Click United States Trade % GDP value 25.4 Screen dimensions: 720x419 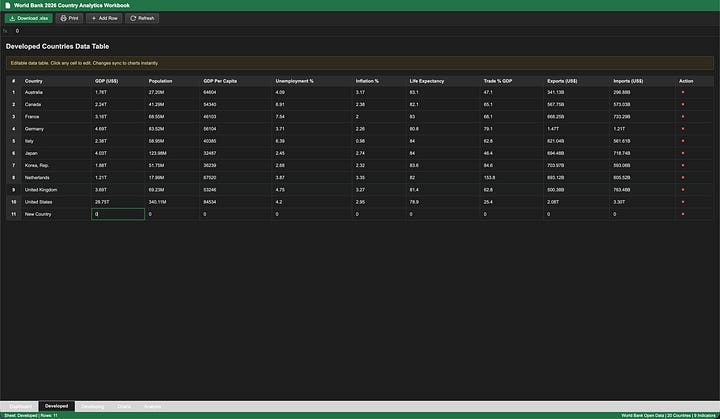[512, 202]
